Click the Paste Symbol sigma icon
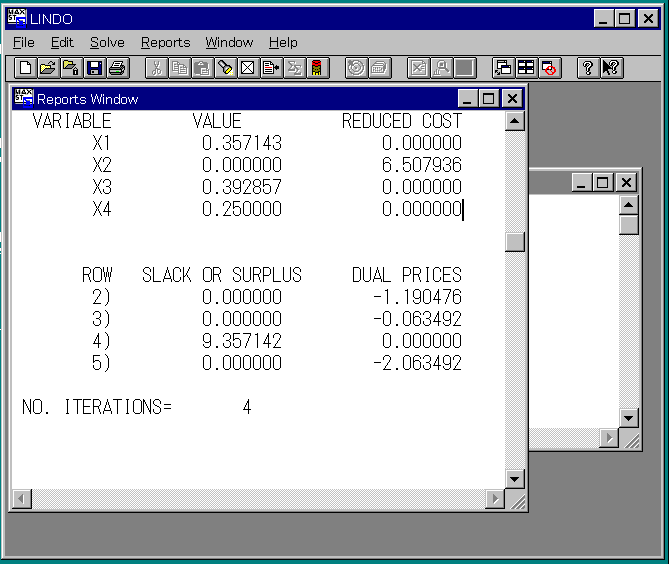Screen dimensions: 669x564 point(294,68)
